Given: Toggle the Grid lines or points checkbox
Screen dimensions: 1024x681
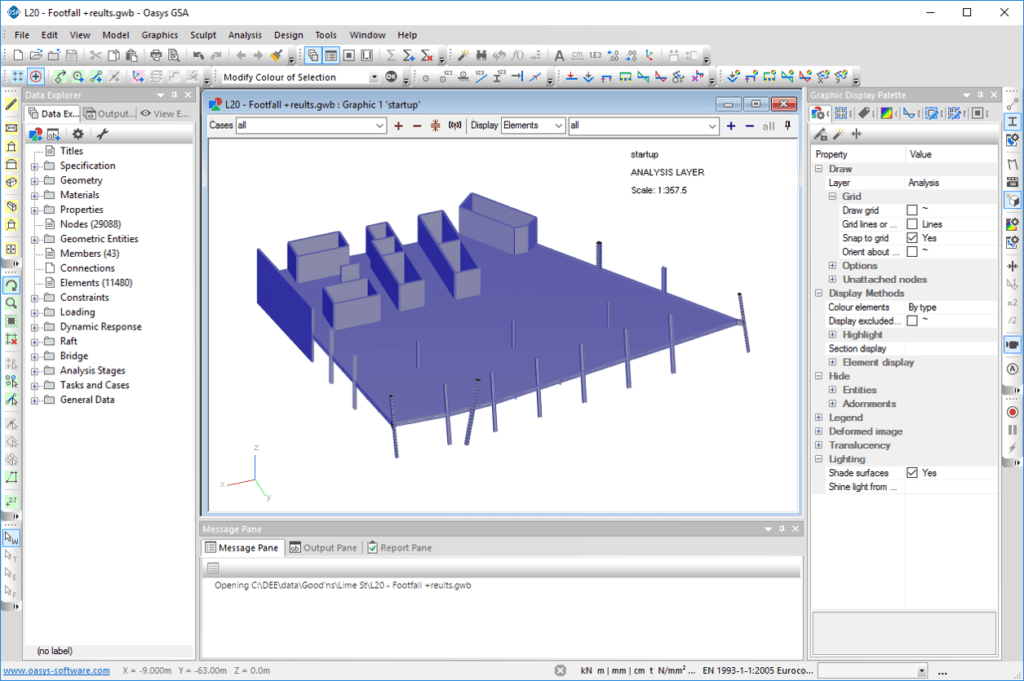Looking at the screenshot, I should [x=912, y=224].
